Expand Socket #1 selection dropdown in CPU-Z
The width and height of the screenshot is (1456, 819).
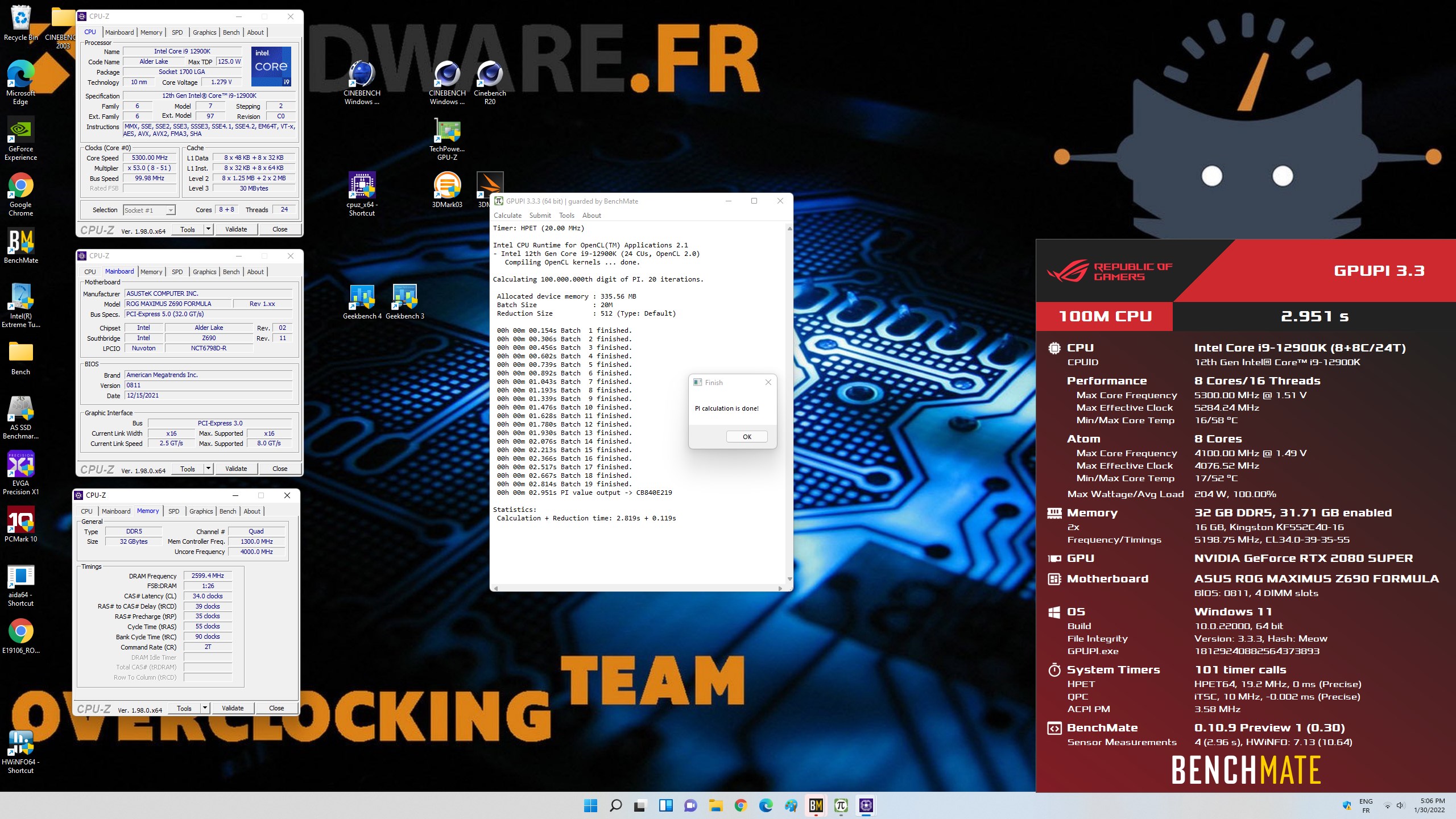click(170, 210)
